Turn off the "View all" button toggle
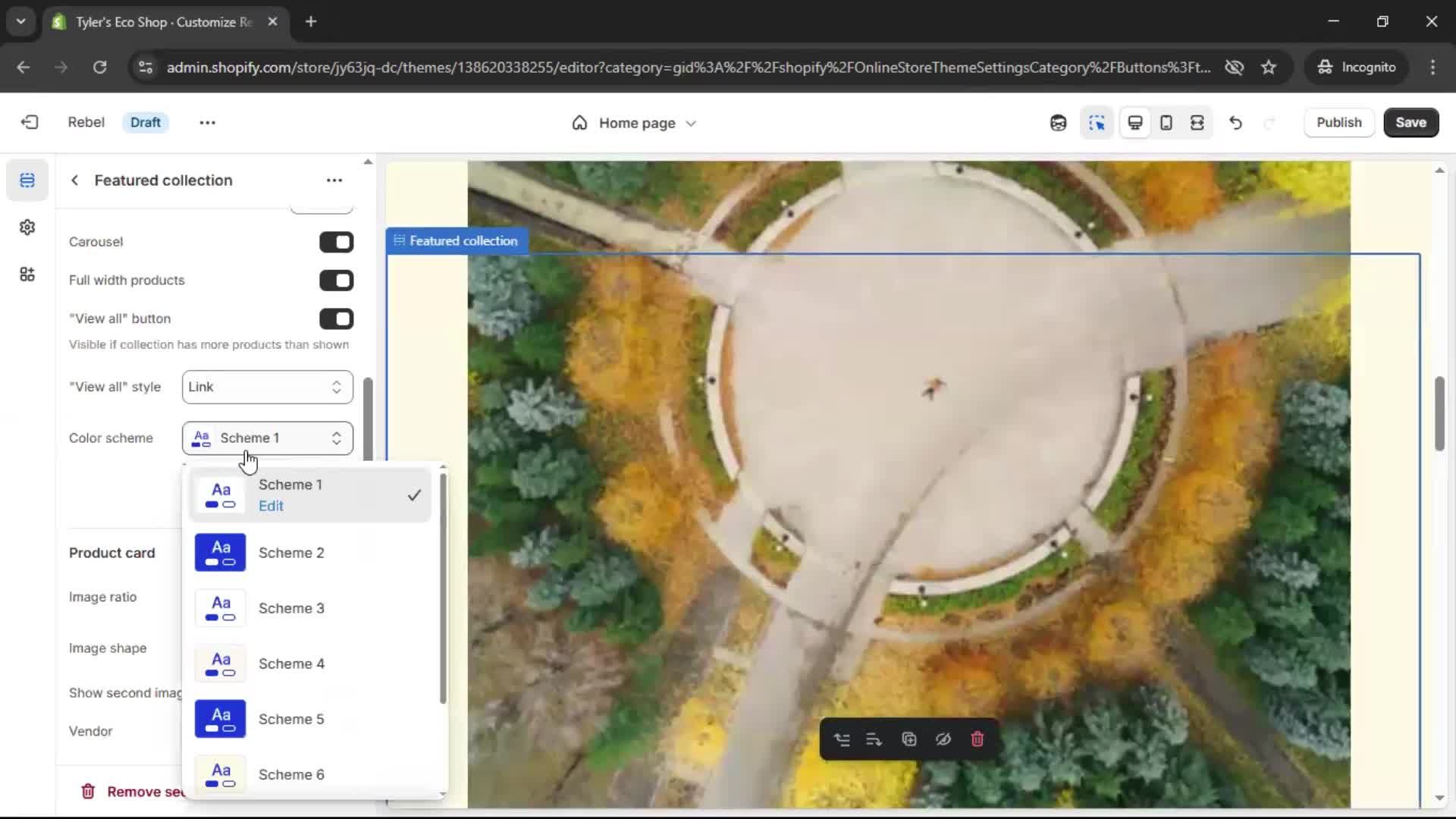1456x819 pixels. (x=336, y=319)
